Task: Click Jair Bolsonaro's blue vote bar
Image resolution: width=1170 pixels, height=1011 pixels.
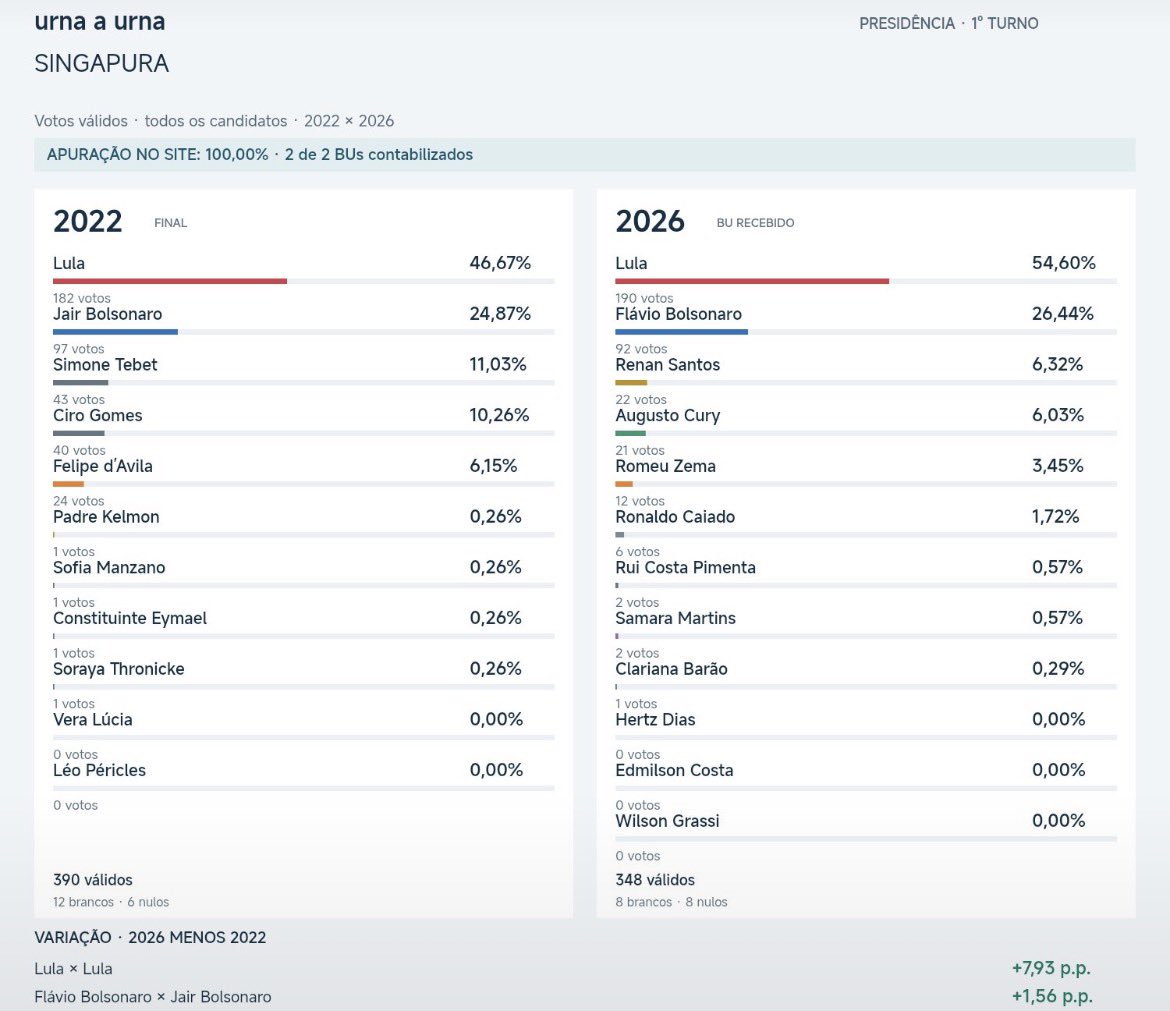Action: pos(116,332)
